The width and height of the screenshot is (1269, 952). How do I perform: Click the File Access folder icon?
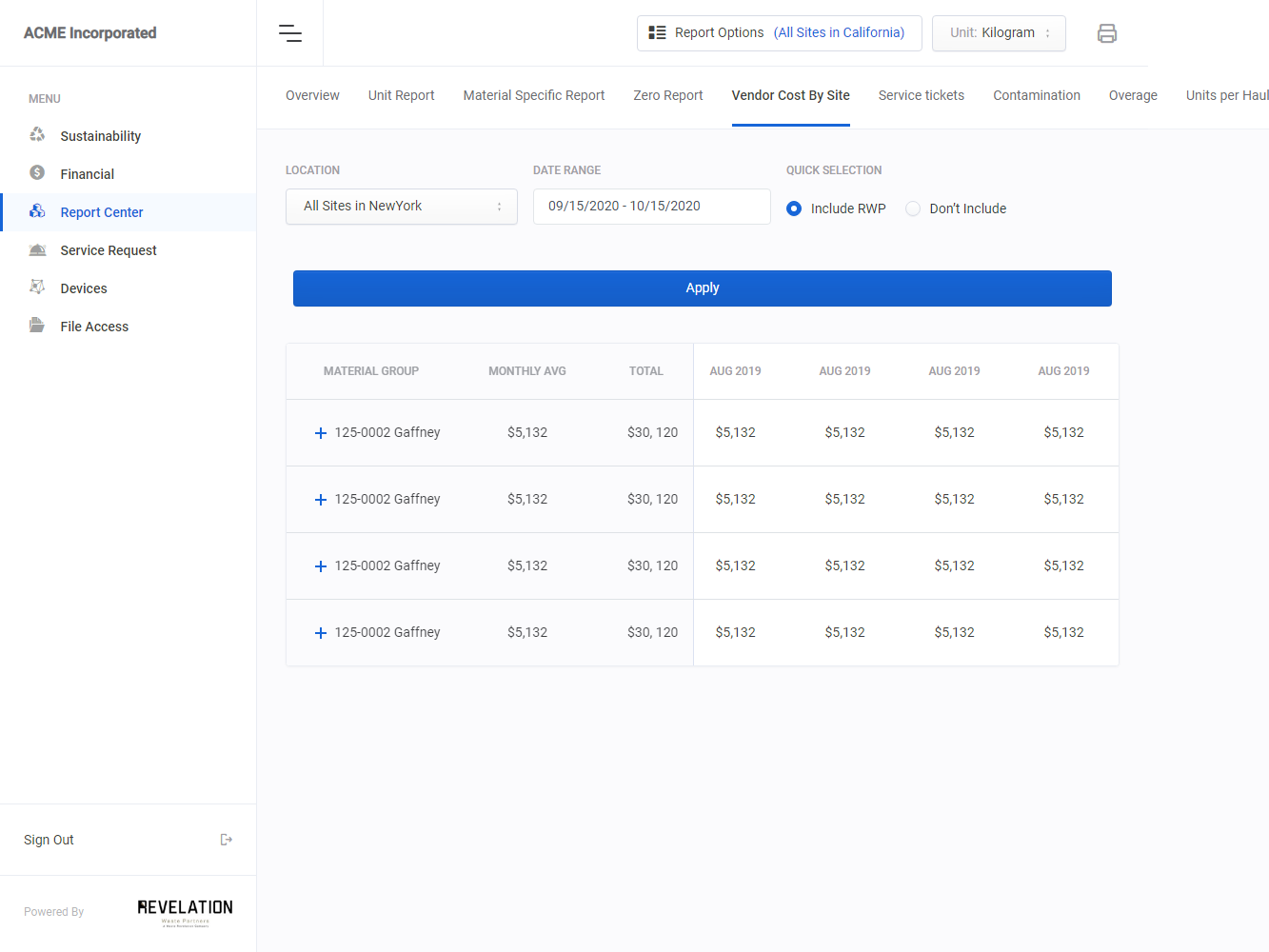pos(37,326)
